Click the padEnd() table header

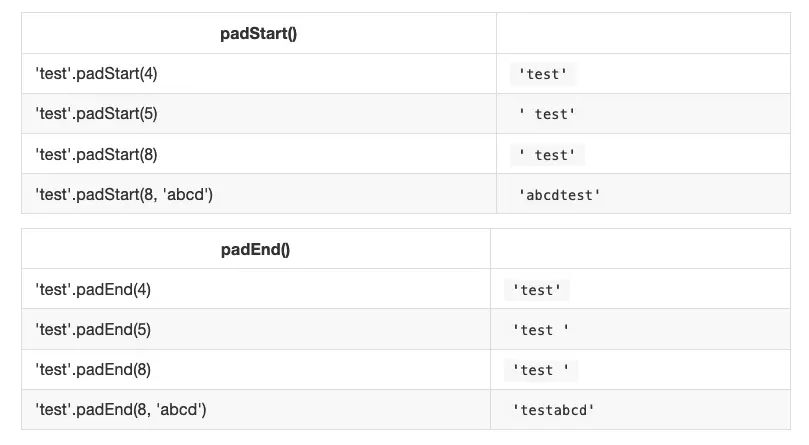(x=255, y=250)
